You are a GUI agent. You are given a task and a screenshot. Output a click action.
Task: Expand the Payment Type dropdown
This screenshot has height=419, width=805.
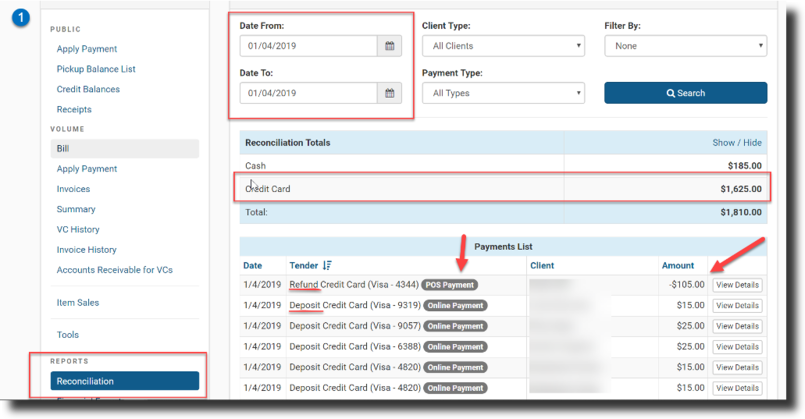(503, 93)
